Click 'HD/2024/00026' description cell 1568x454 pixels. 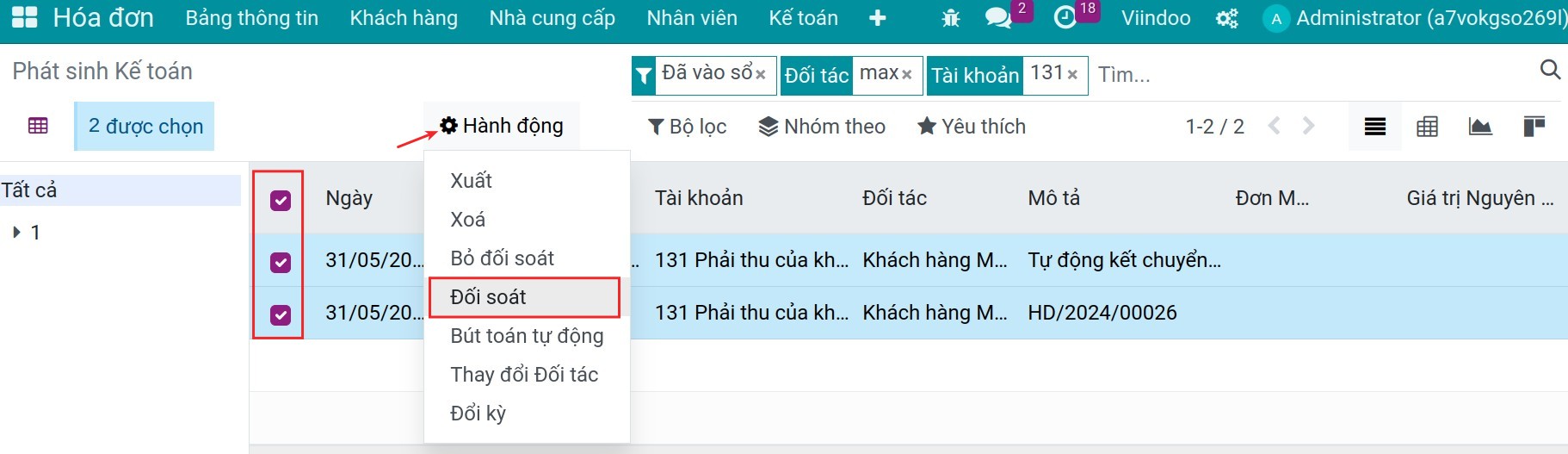pos(1102,313)
